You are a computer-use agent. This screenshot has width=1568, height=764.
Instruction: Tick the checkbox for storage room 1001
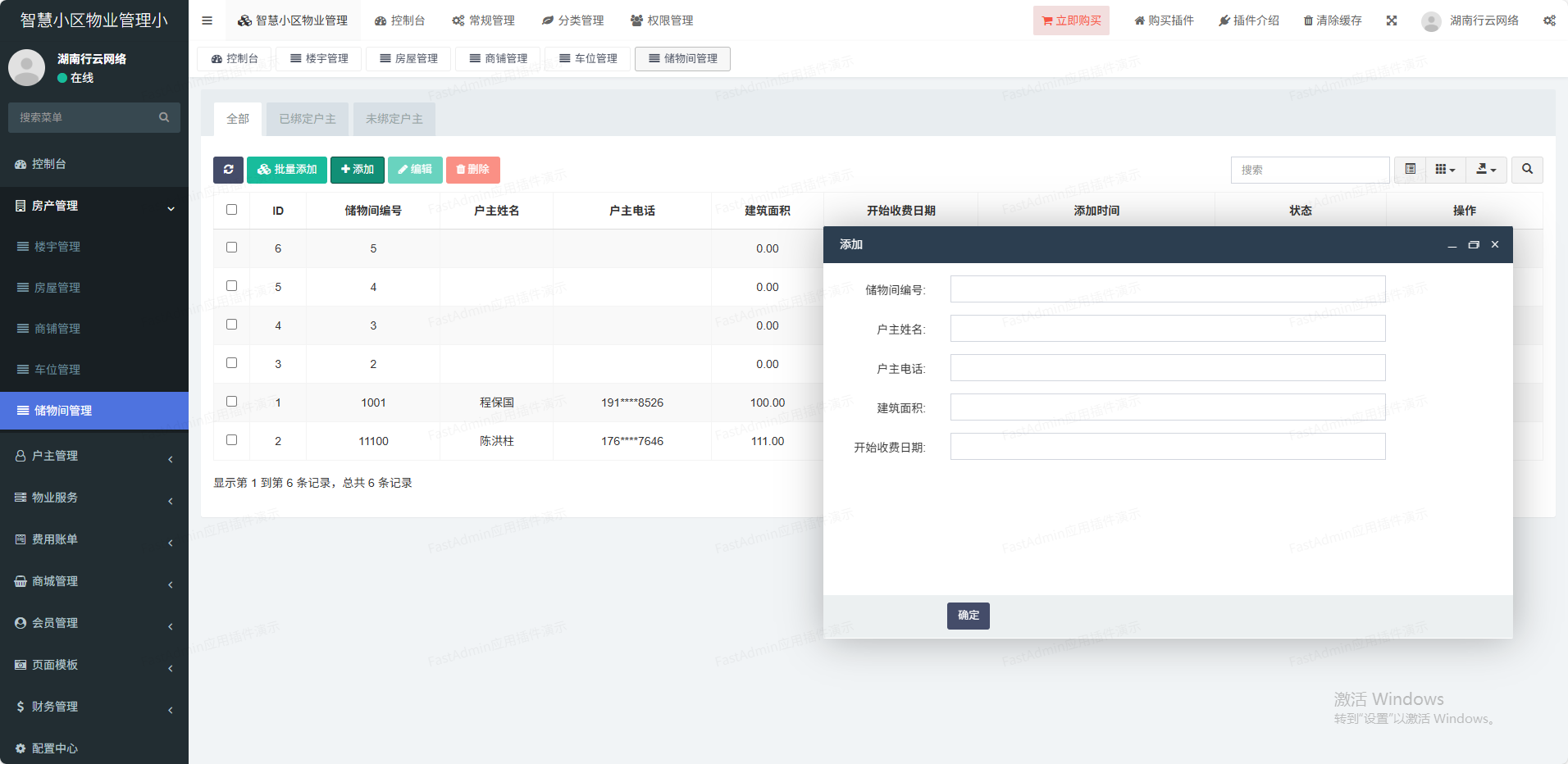[232, 402]
